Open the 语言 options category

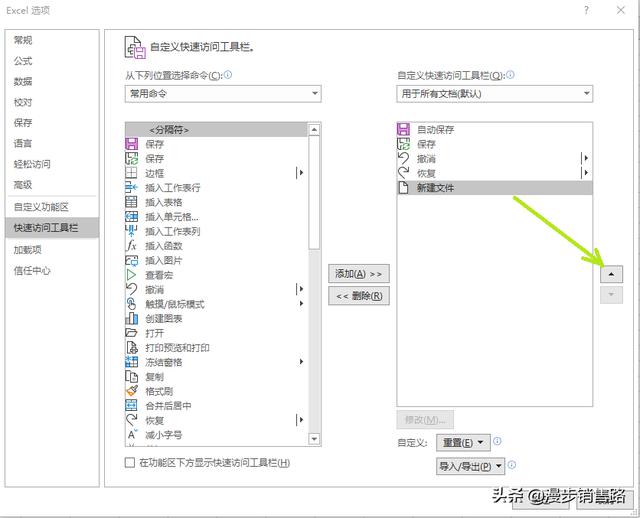(52, 143)
